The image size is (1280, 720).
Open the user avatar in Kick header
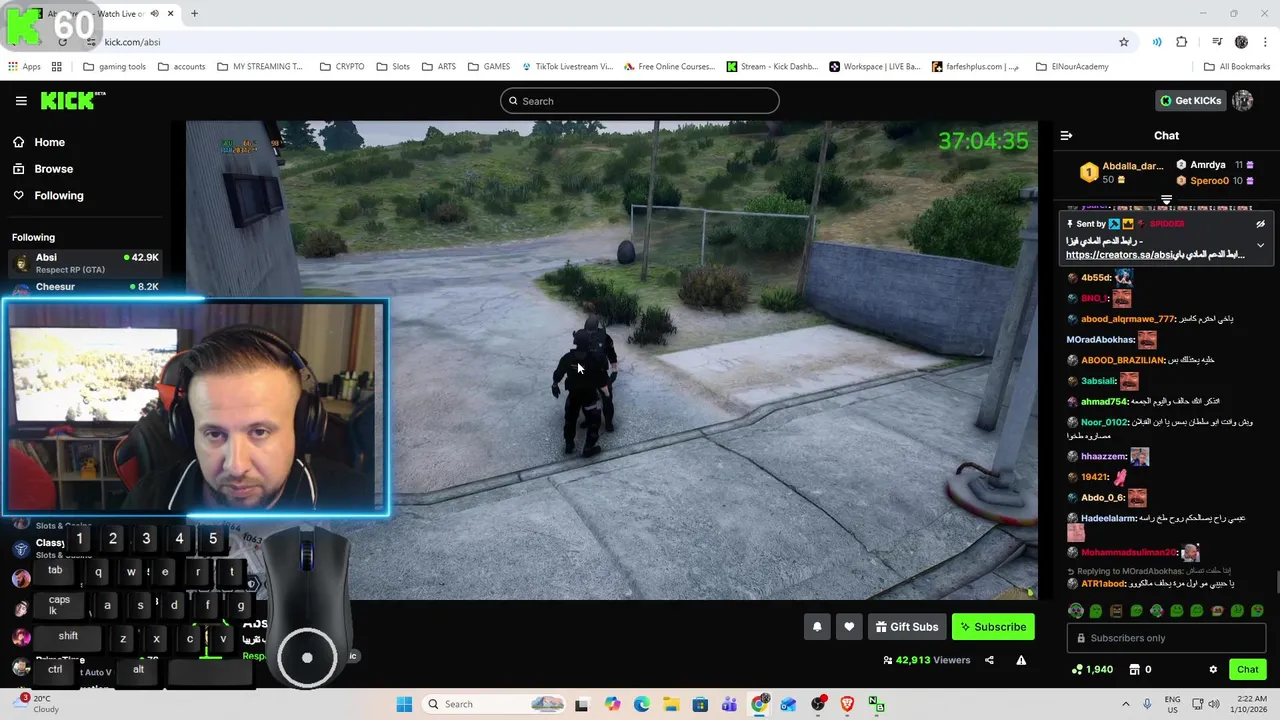(1243, 101)
